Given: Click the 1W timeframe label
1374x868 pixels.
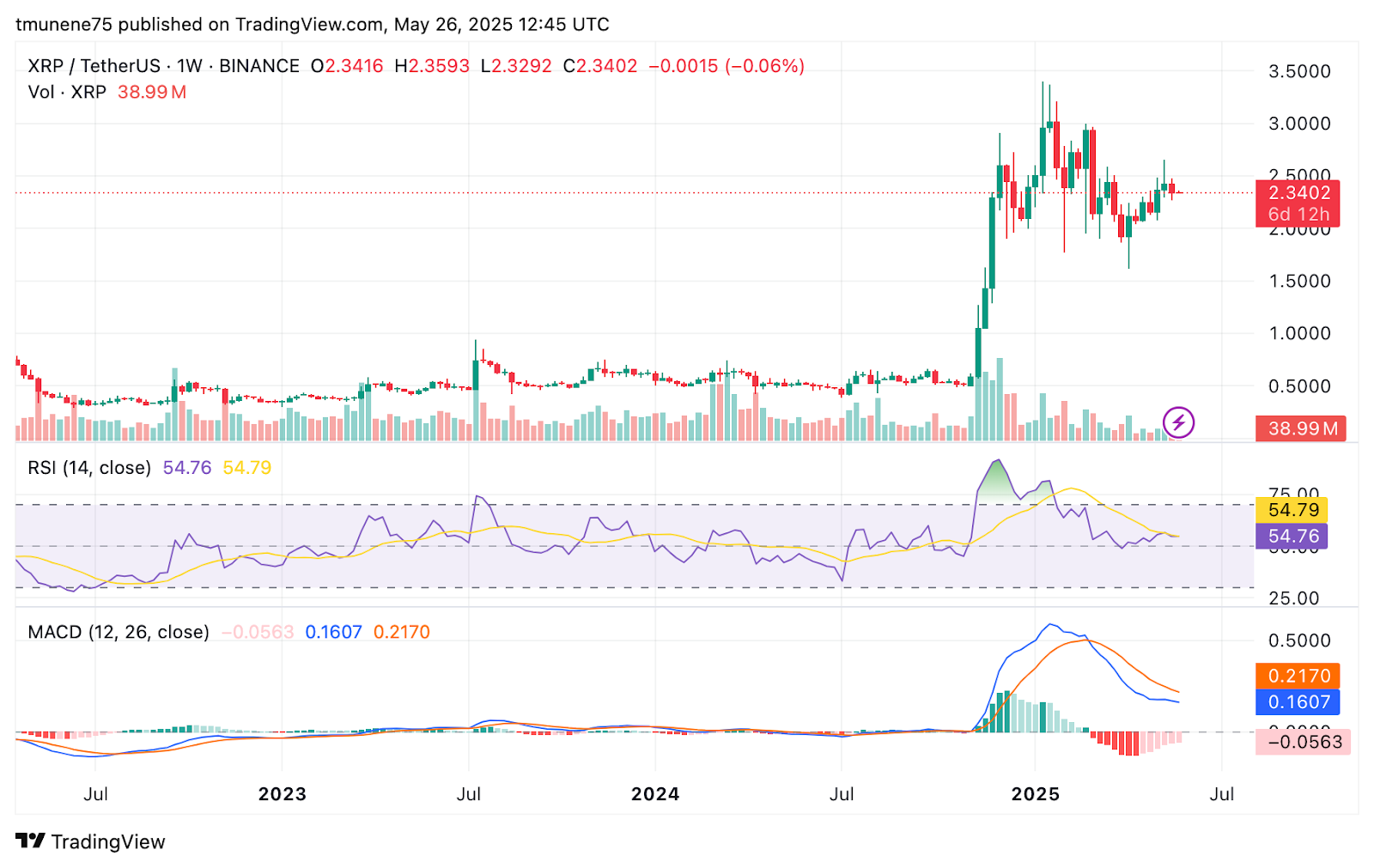Looking at the screenshot, I should (x=190, y=66).
